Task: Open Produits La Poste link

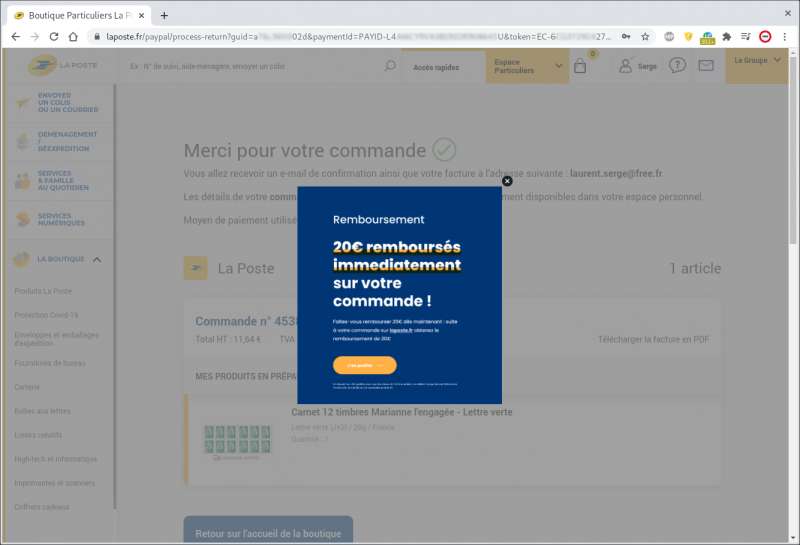Action: coord(43,291)
